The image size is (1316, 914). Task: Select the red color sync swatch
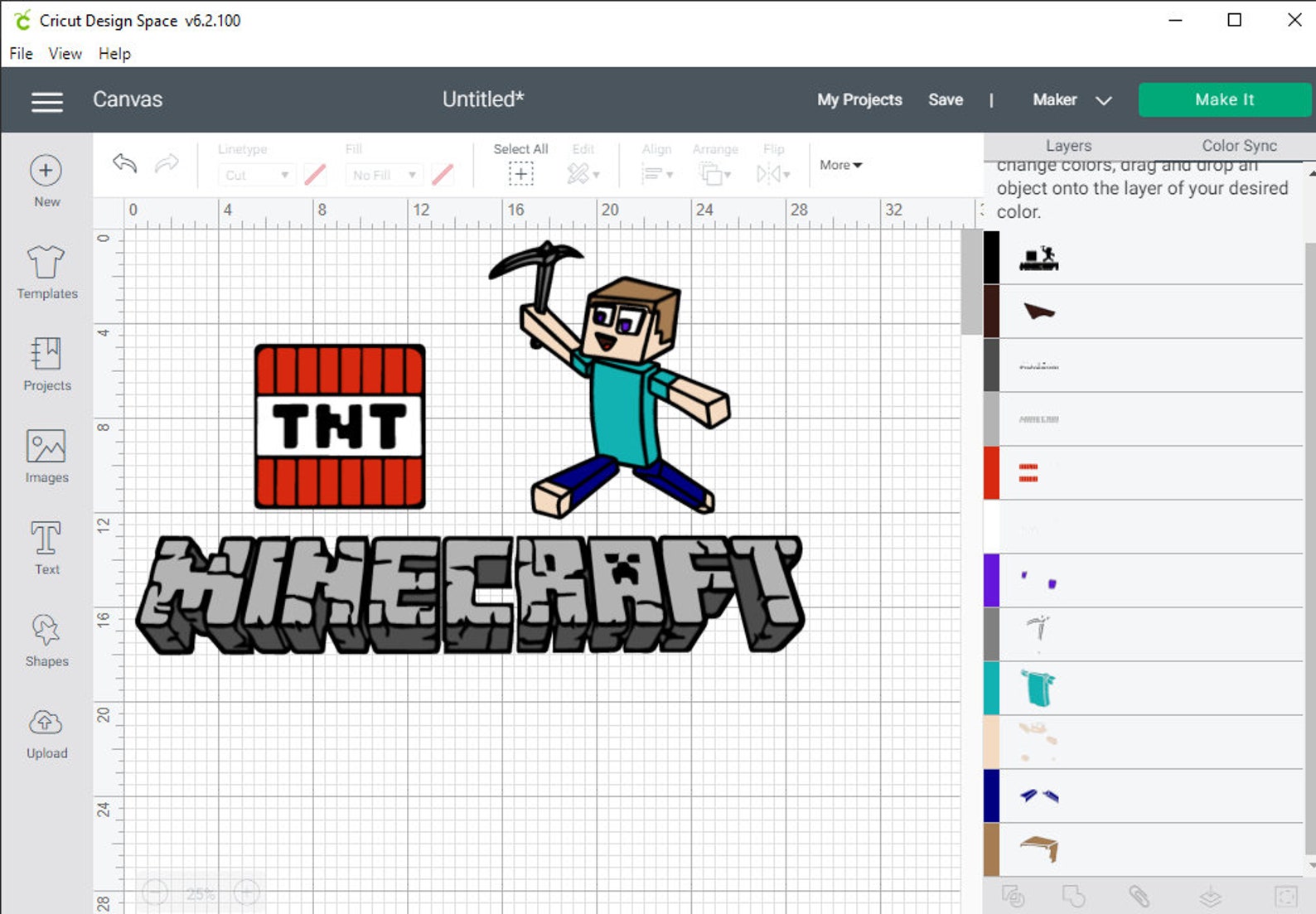pos(991,473)
